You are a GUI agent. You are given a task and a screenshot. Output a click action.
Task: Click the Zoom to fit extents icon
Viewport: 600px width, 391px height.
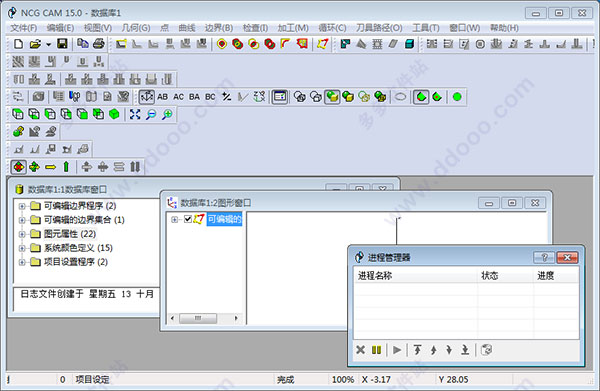coord(135,114)
